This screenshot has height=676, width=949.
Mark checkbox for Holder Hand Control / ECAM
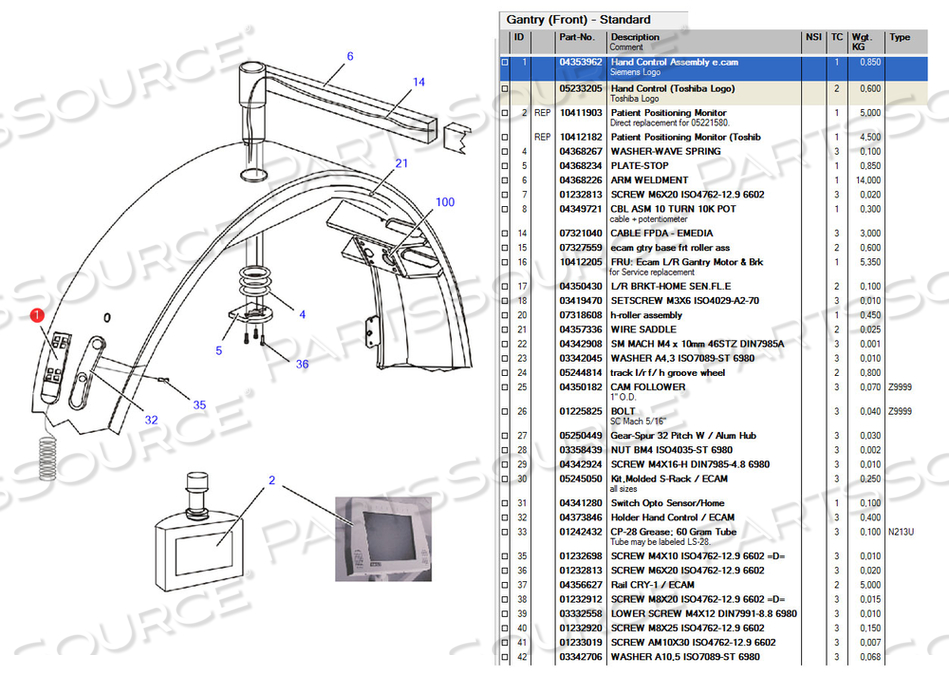505,518
